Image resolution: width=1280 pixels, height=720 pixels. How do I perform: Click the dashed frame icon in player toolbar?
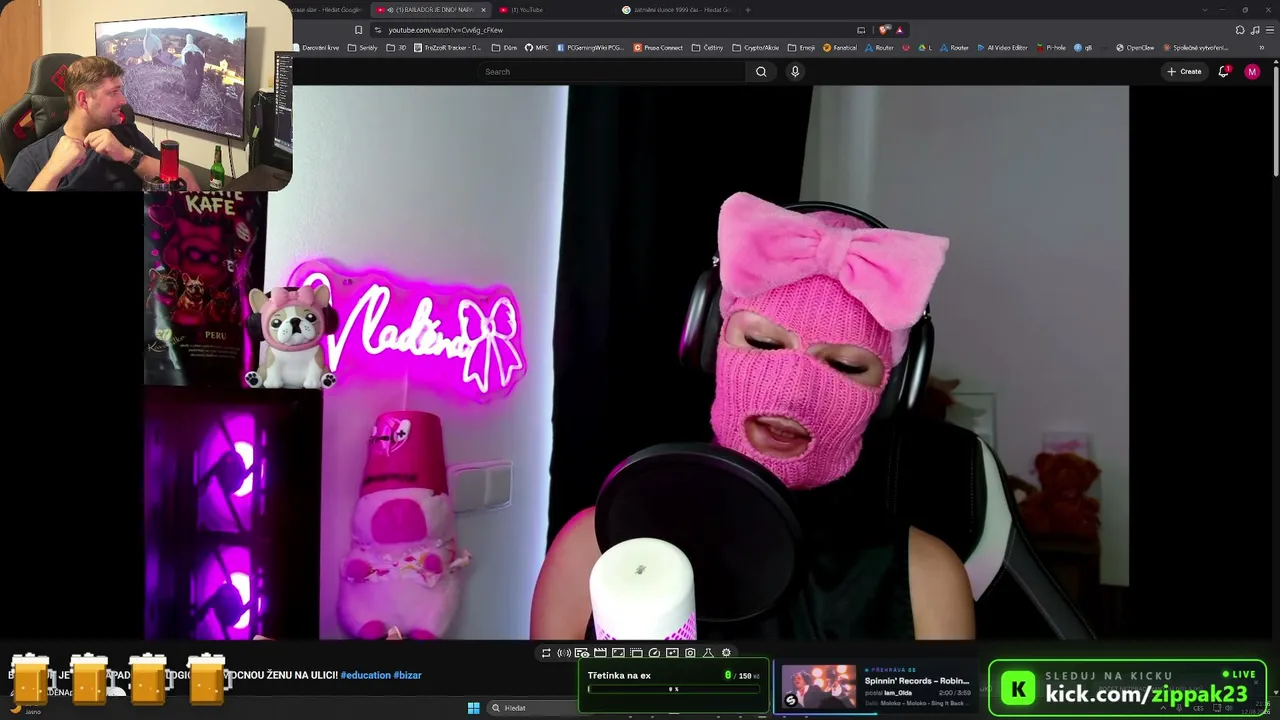tap(636, 653)
